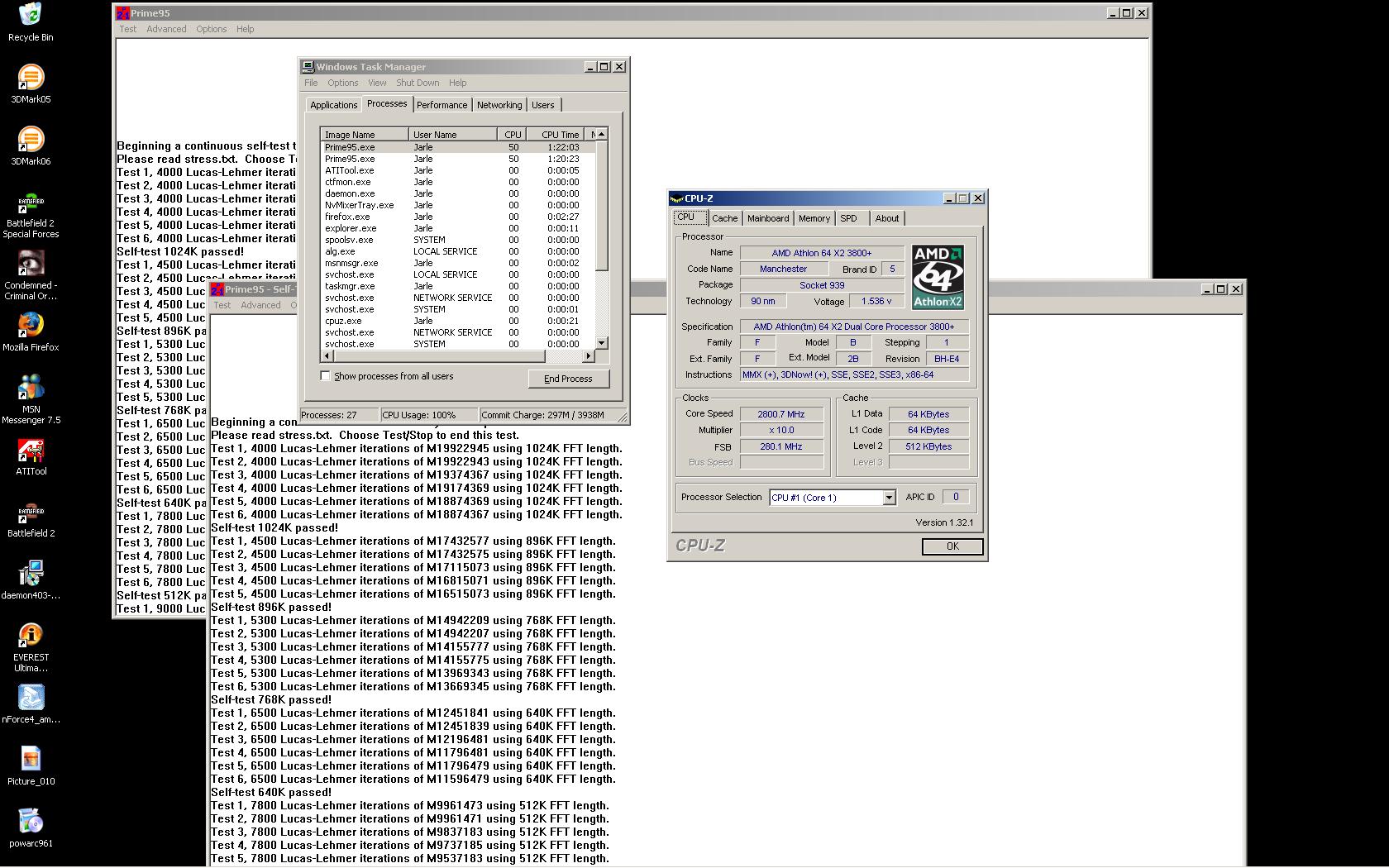Sort processes by CPU column
This screenshot has height=868, width=1389.
pos(513,135)
